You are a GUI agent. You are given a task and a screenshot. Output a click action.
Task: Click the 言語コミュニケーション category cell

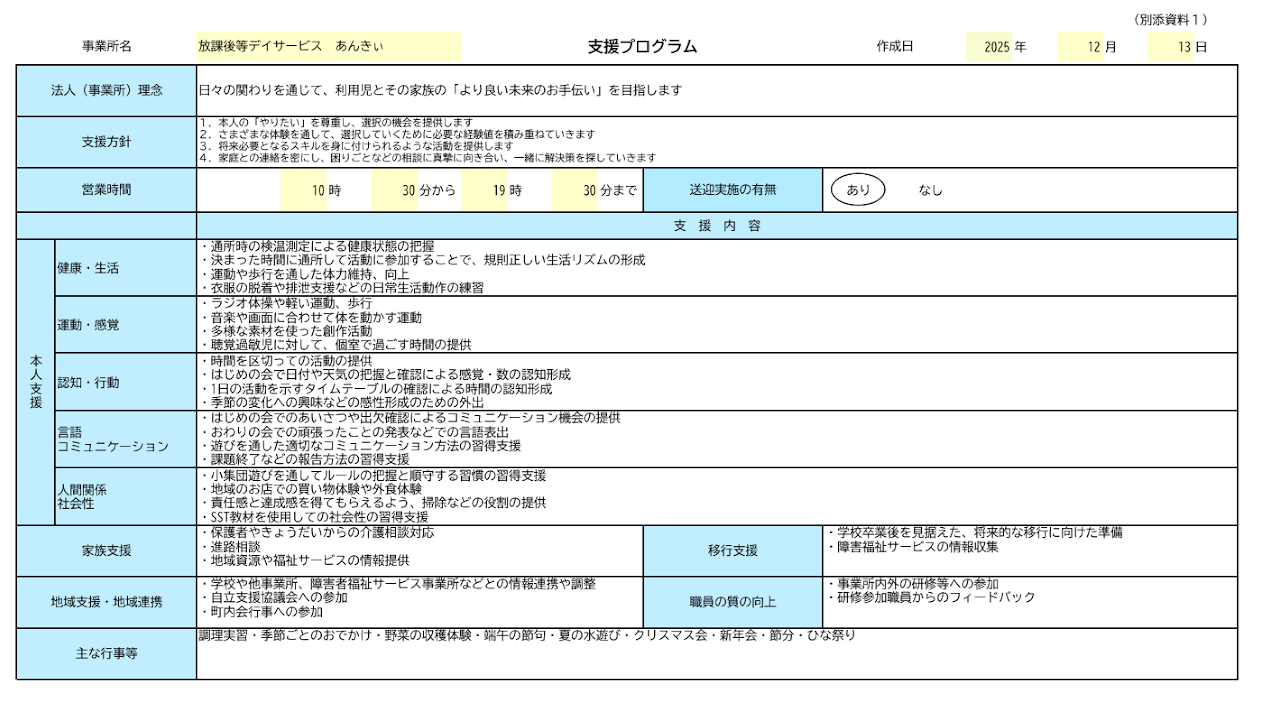125,438
